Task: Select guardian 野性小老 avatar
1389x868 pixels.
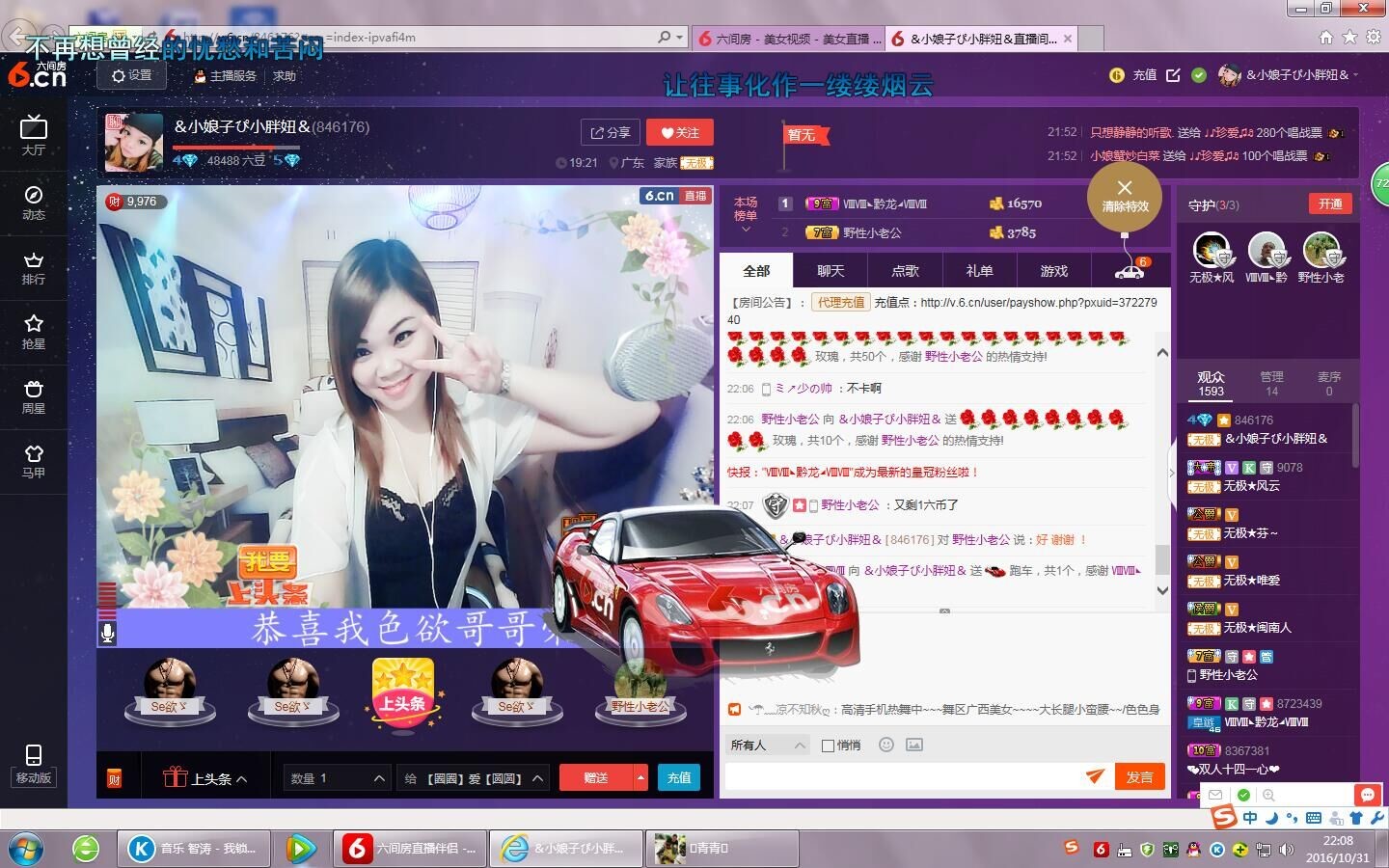Action: pos(1321,250)
